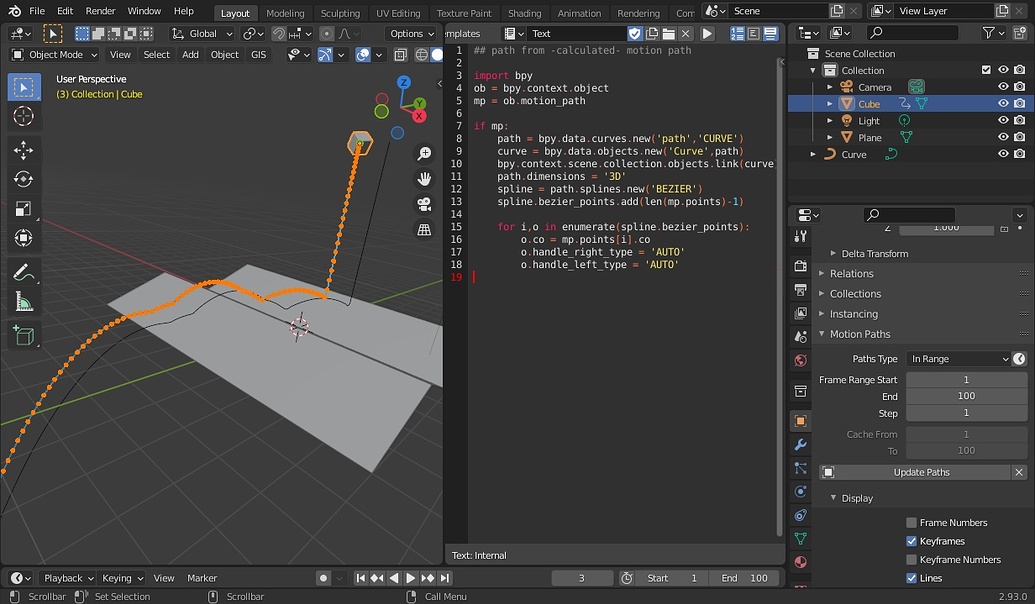Open the File menu
The width and height of the screenshot is (1035, 604).
tap(38, 11)
